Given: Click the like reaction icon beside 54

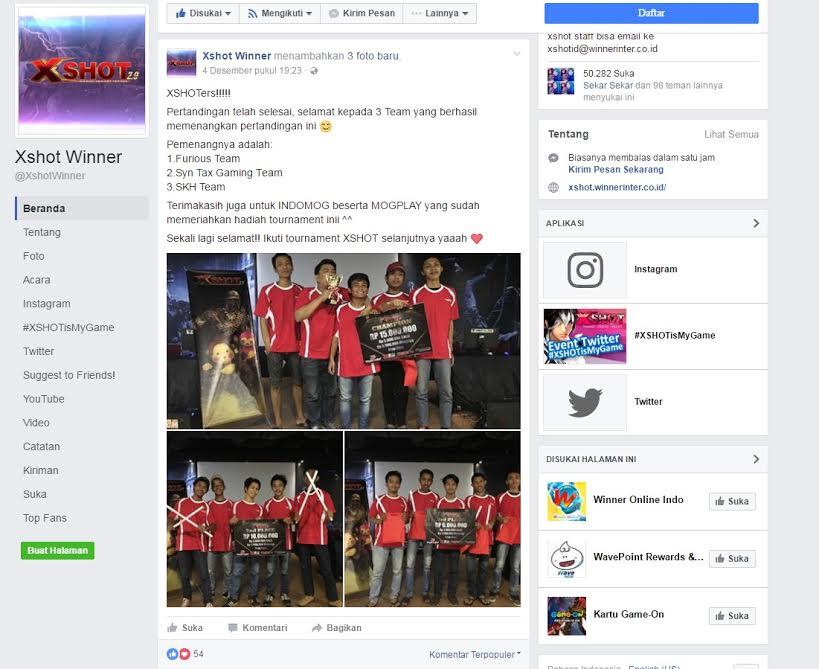Looking at the screenshot, I should click(x=172, y=654).
